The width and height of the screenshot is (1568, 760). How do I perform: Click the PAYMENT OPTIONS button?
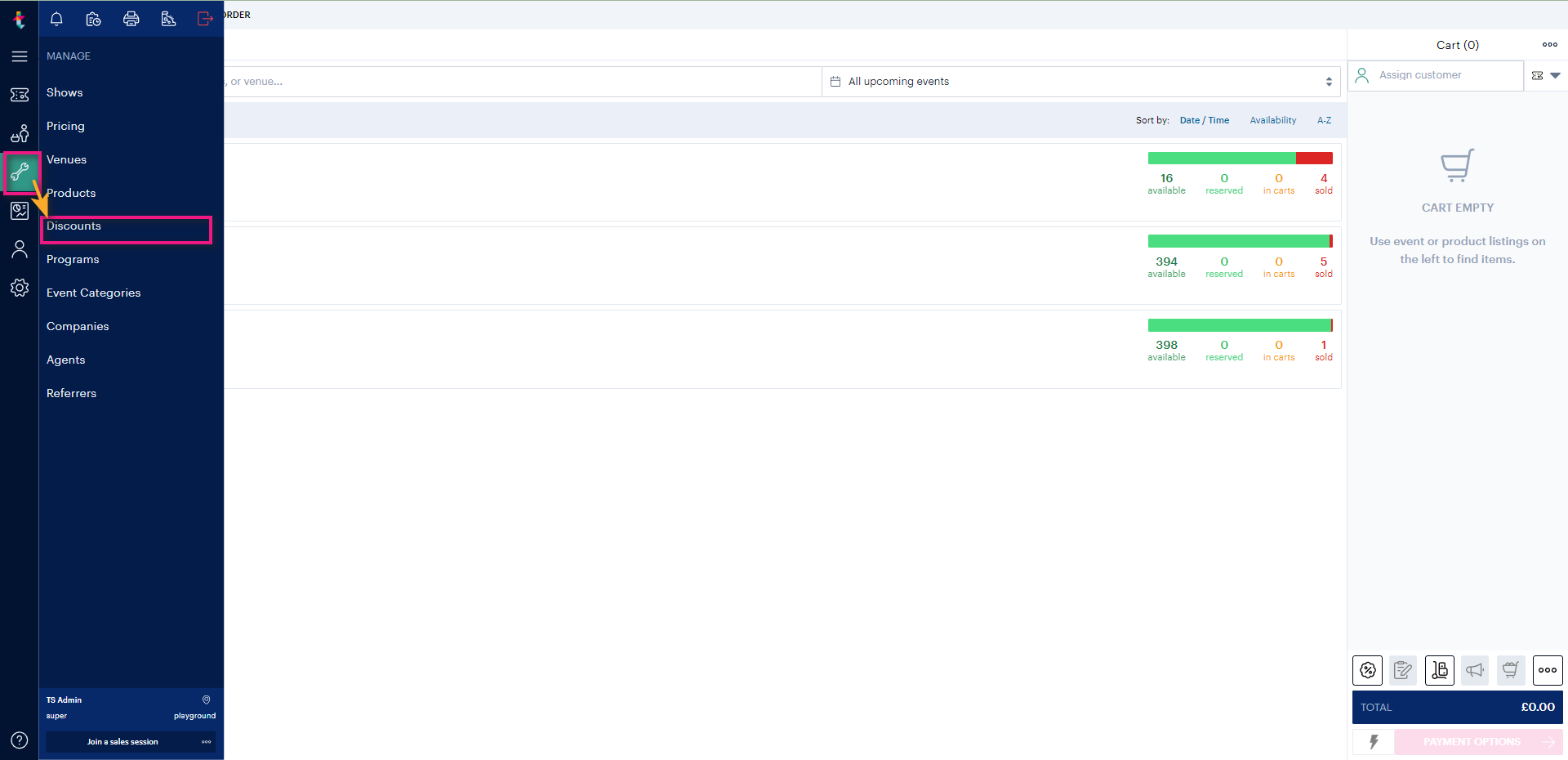coord(1478,742)
